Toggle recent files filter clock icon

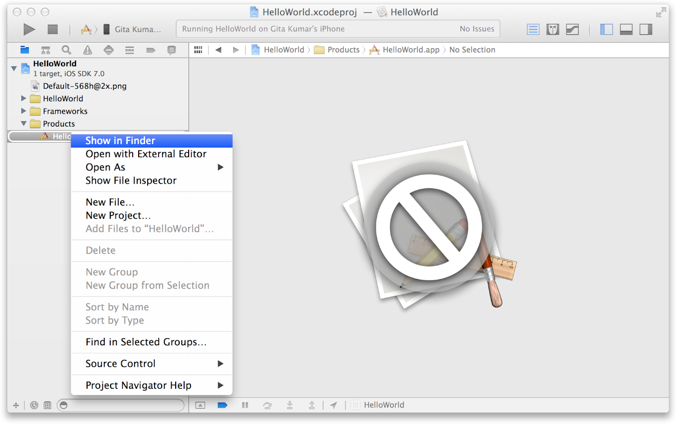34,405
